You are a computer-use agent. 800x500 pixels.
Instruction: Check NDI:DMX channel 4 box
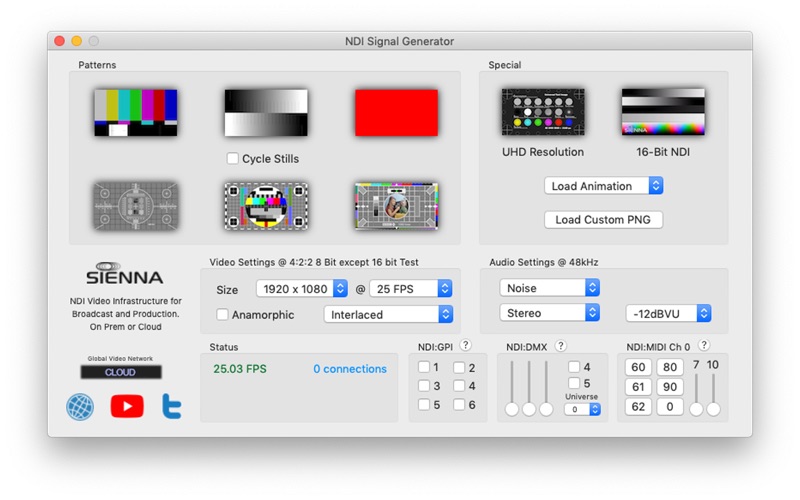(574, 366)
